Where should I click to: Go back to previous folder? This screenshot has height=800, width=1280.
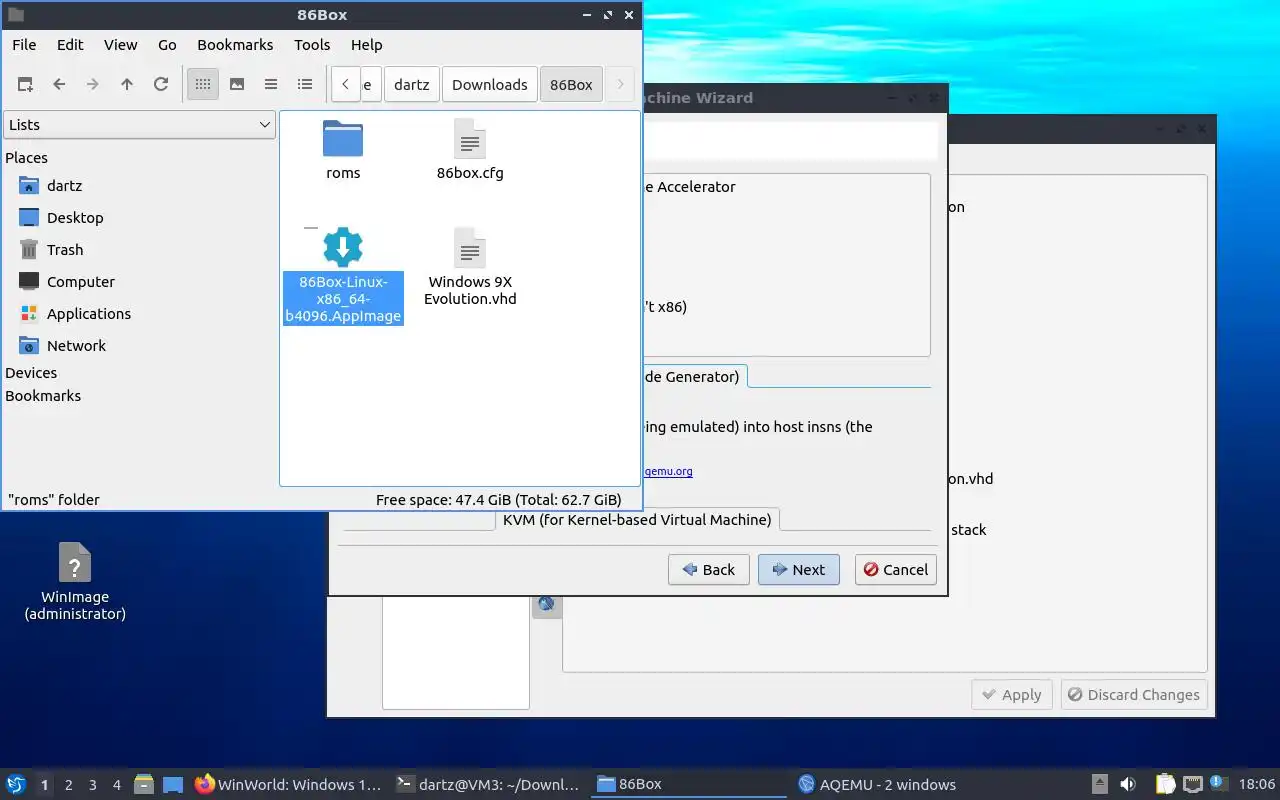pyautogui.click(x=59, y=85)
